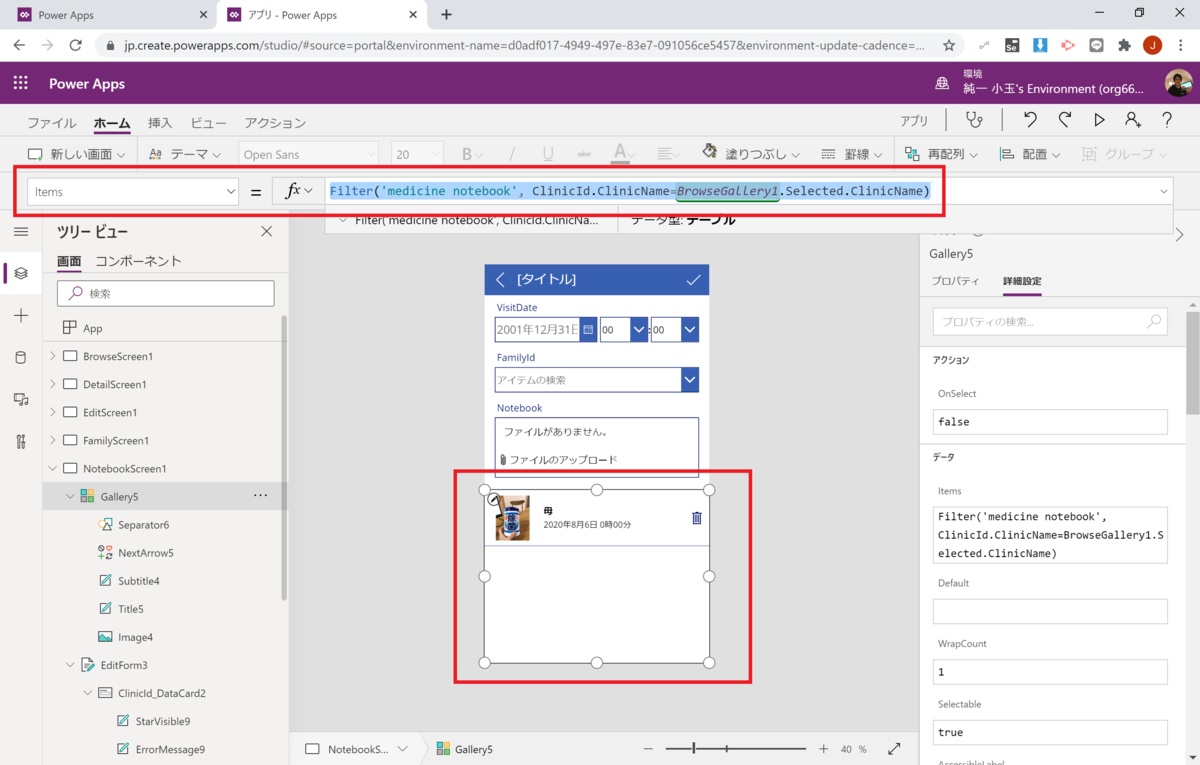Select Image4 in tree view
The width and height of the screenshot is (1200, 765).
pyautogui.click(x=135, y=636)
